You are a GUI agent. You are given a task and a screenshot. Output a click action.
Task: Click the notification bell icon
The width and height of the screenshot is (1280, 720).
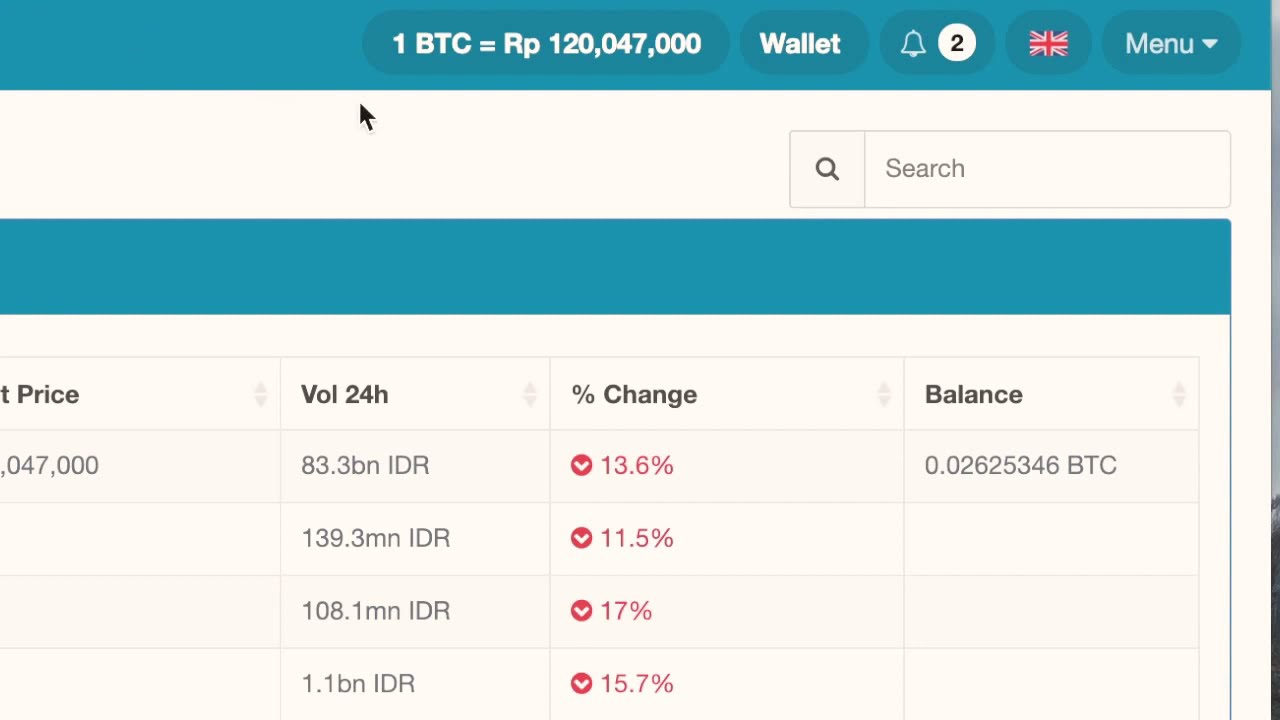click(913, 44)
